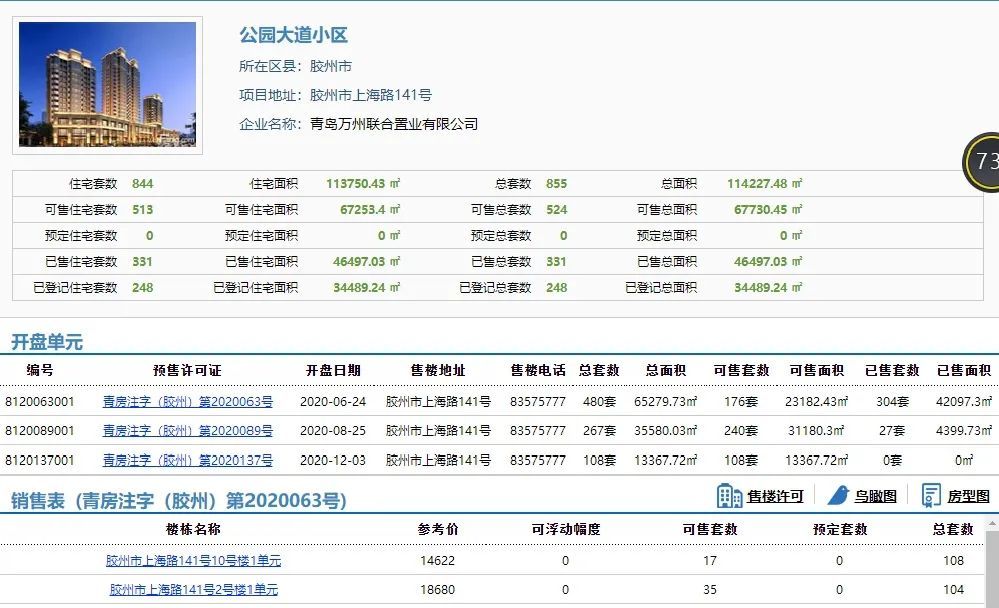
Task: Open permit 青房注字（胶州）第2020089号
Action: [x=187, y=431]
